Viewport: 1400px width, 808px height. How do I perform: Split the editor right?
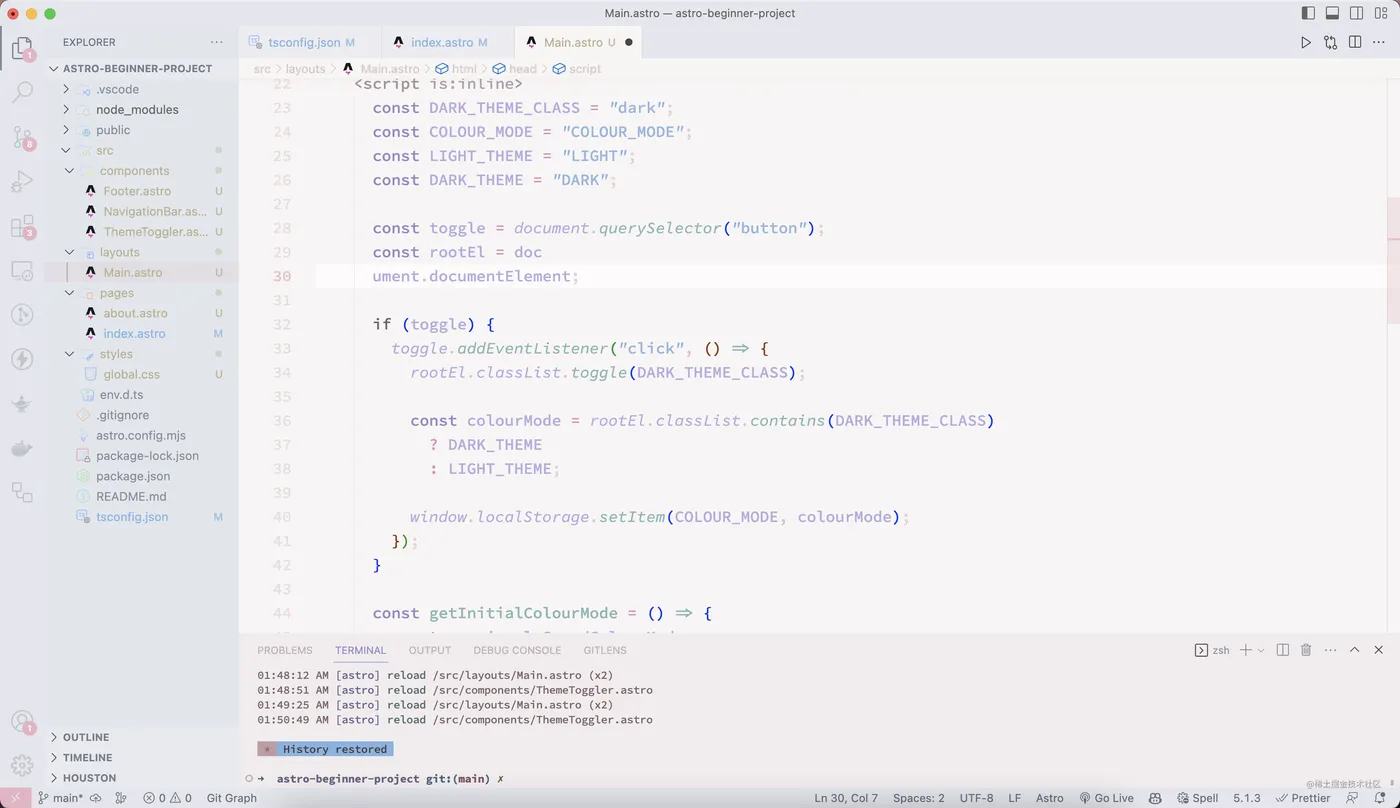1355,42
